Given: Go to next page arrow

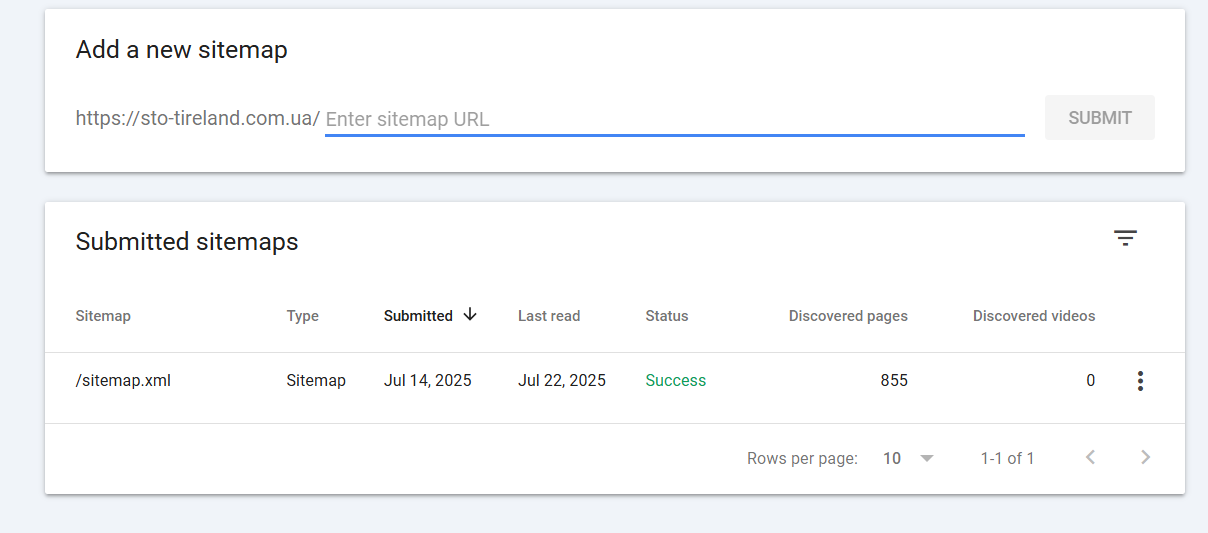Looking at the screenshot, I should click(1145, 457).
